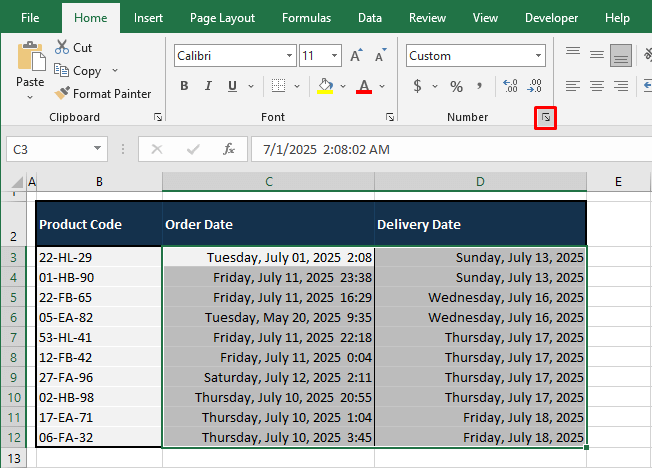Apply Accounting Number Format dollar icon
The height and width of the screenshot is (468, 652).
pos(417,86)
